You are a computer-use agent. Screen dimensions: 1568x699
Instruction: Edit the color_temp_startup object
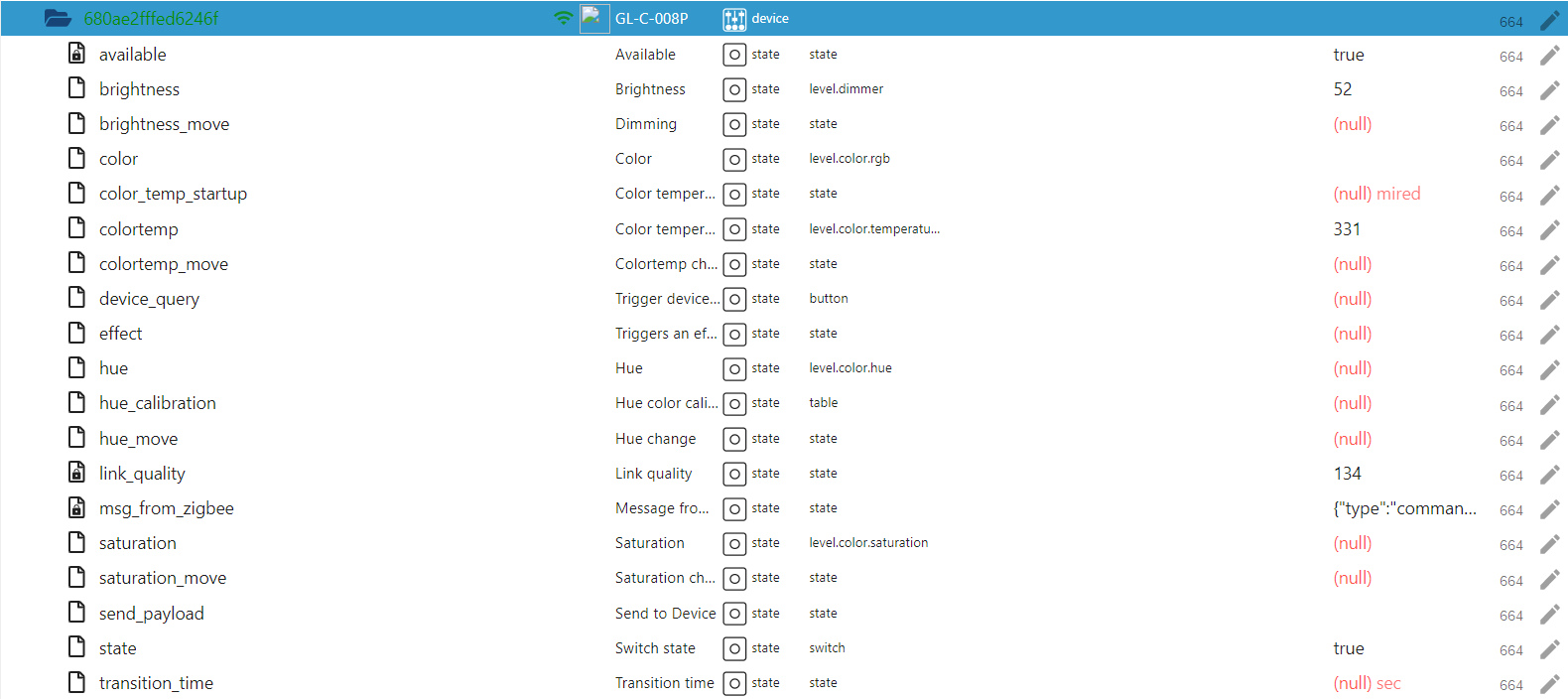point(1549,196)
